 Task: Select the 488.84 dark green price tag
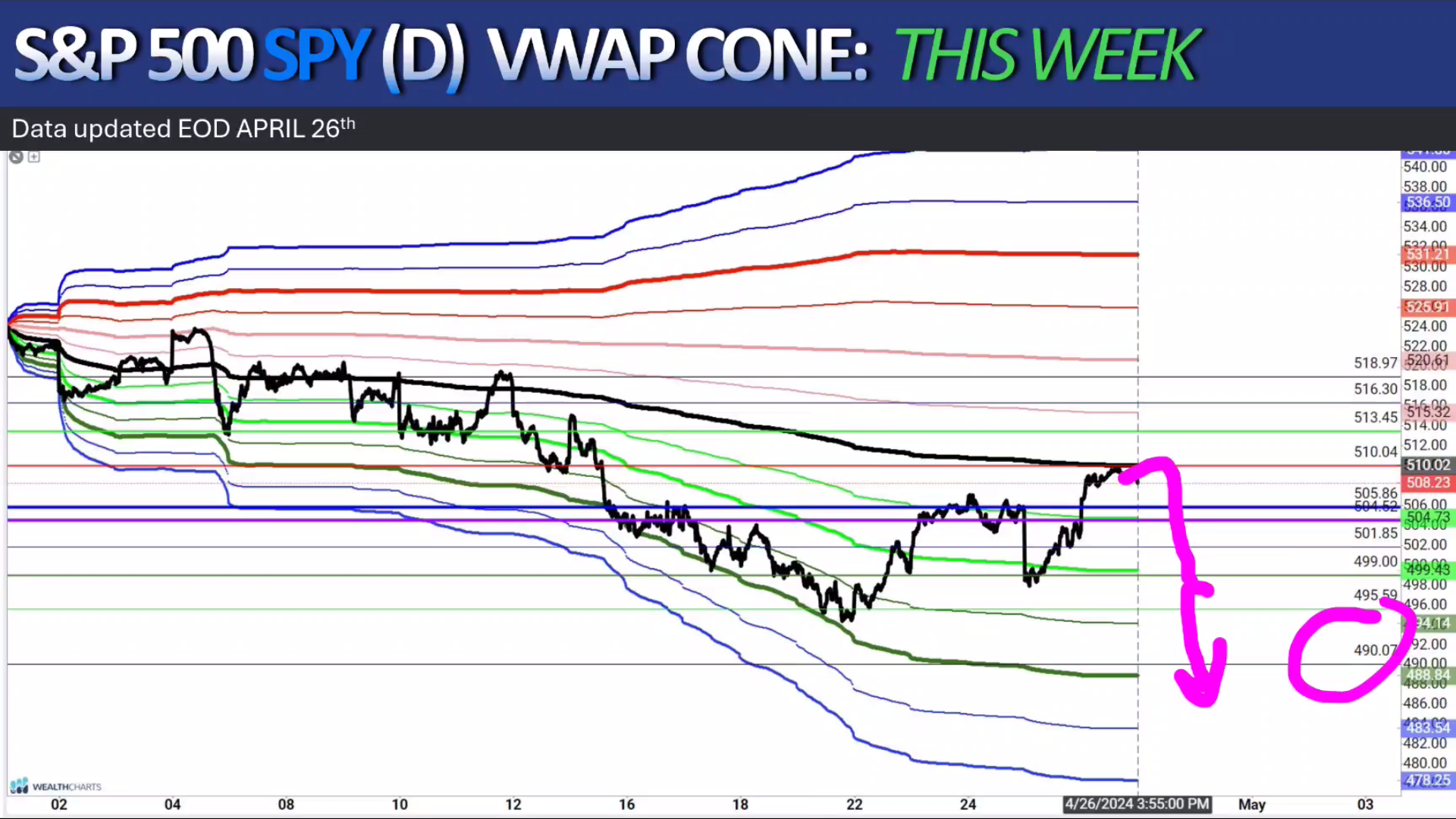(1427, 675)
